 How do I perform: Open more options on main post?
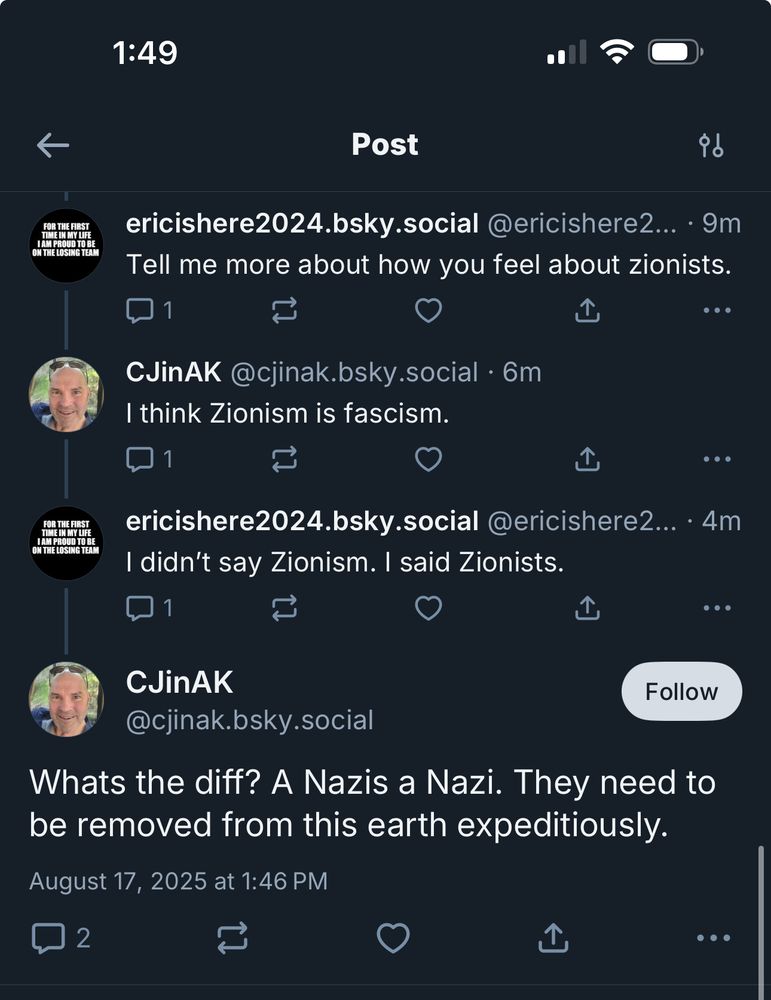coord(713,938)
